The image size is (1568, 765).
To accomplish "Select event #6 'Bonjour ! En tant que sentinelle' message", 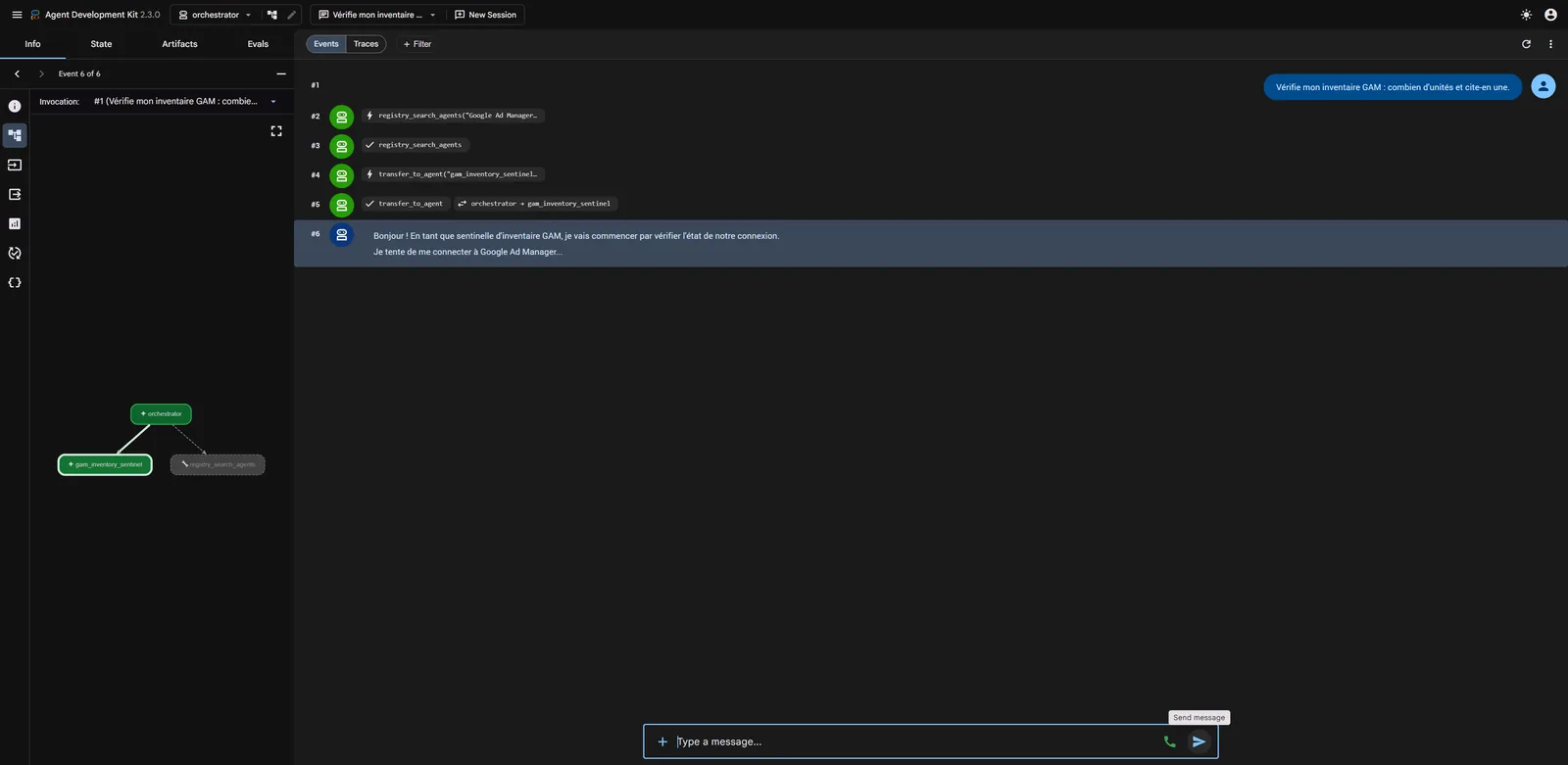I will tap(931, 243).
